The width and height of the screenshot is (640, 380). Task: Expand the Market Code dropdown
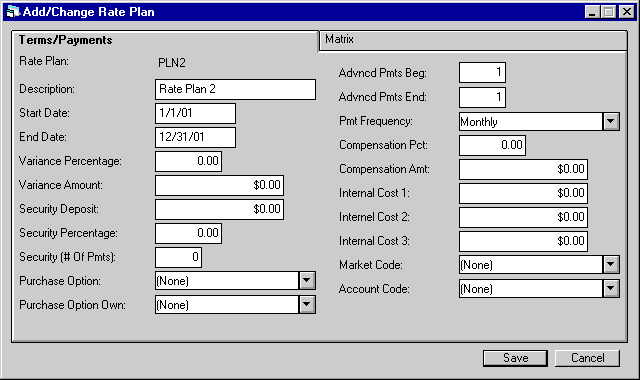point(611,265)
